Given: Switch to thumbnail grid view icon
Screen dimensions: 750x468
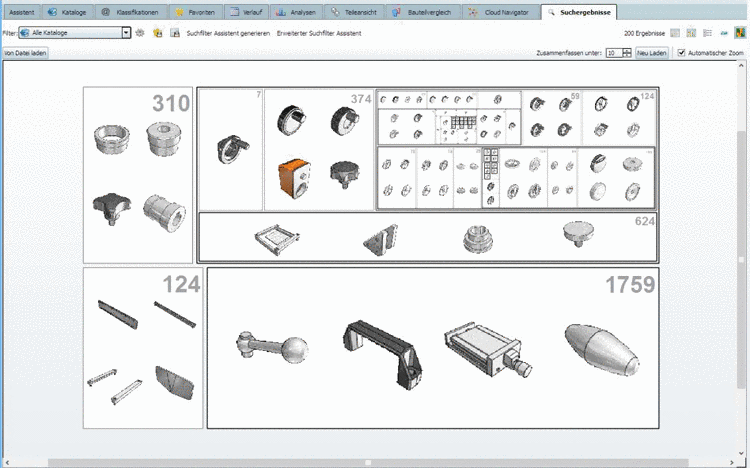Looking at the screenshot, I should [x=691, y=33].
